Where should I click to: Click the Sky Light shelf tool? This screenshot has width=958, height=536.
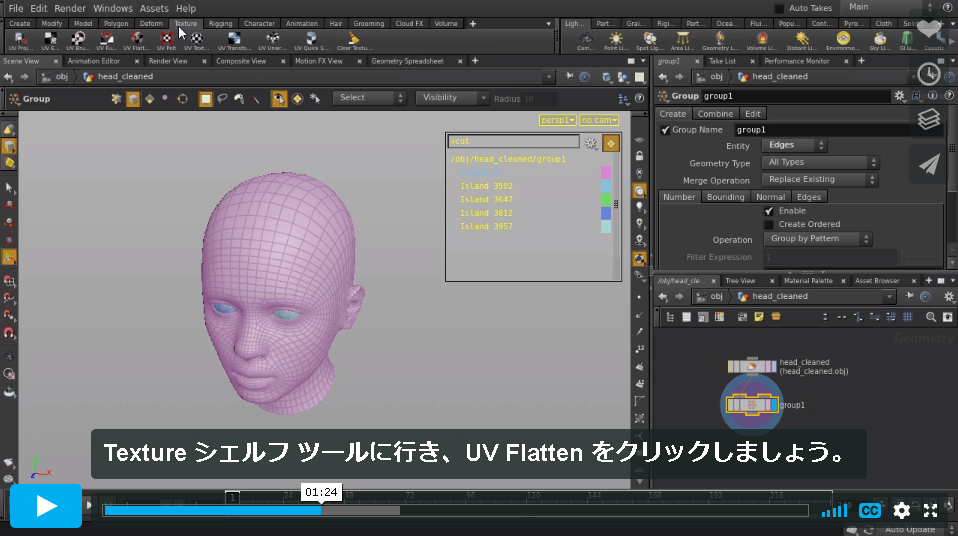[880, 41]
